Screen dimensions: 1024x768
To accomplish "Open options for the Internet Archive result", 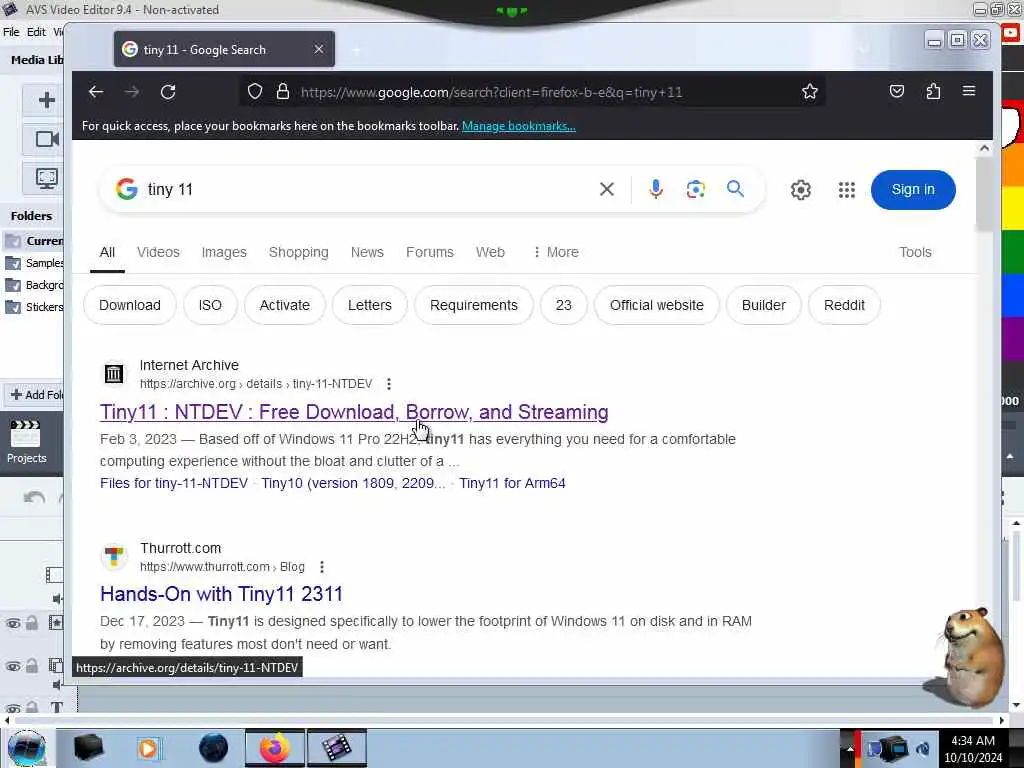I will [389, 384].
